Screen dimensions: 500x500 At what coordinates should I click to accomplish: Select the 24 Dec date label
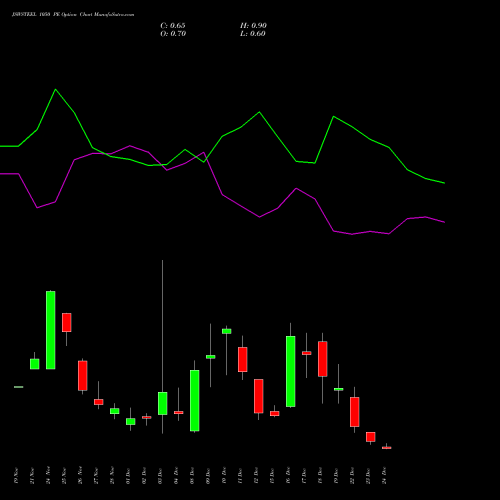(384, 476)
